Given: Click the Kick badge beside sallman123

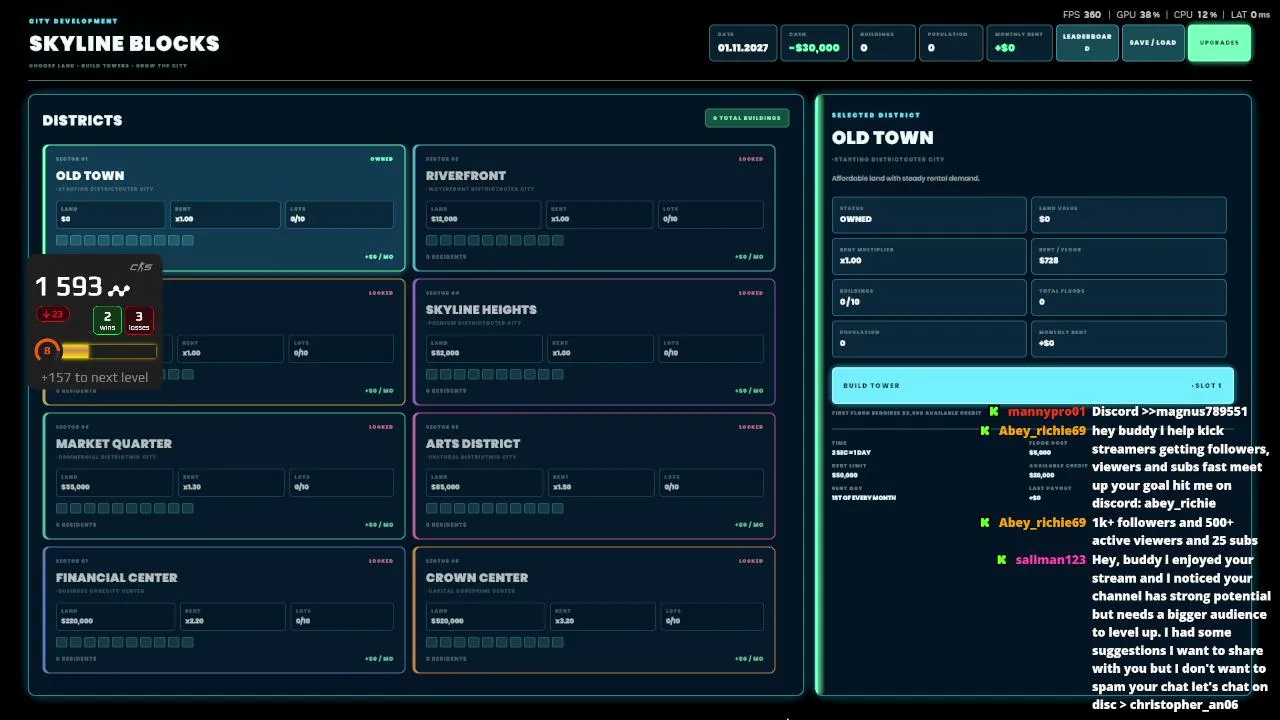Looking at the screenshot, I should pyautogui.click(x=1001, y=560).
